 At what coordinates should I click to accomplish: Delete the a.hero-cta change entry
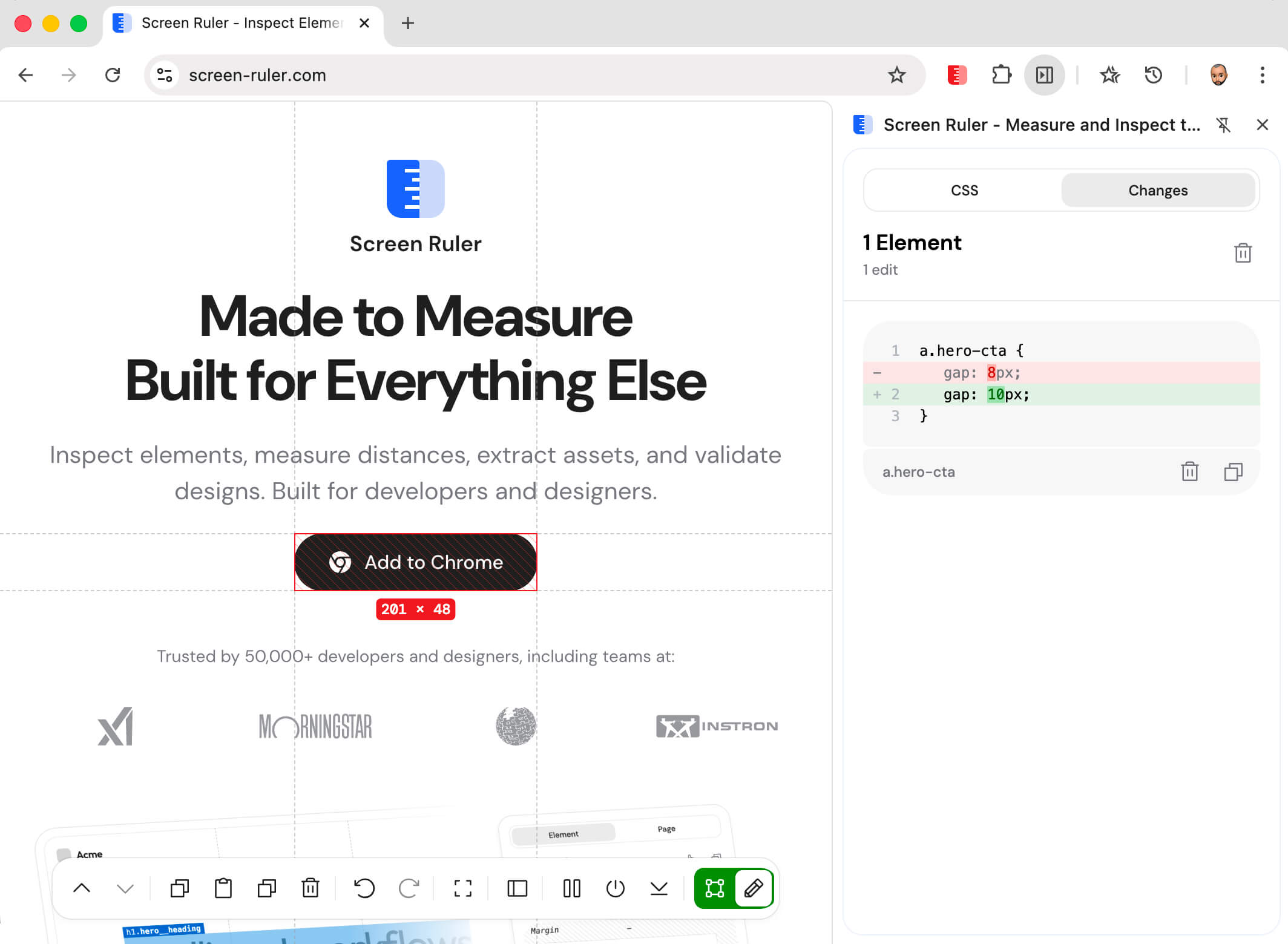[x=1190, y=471]
